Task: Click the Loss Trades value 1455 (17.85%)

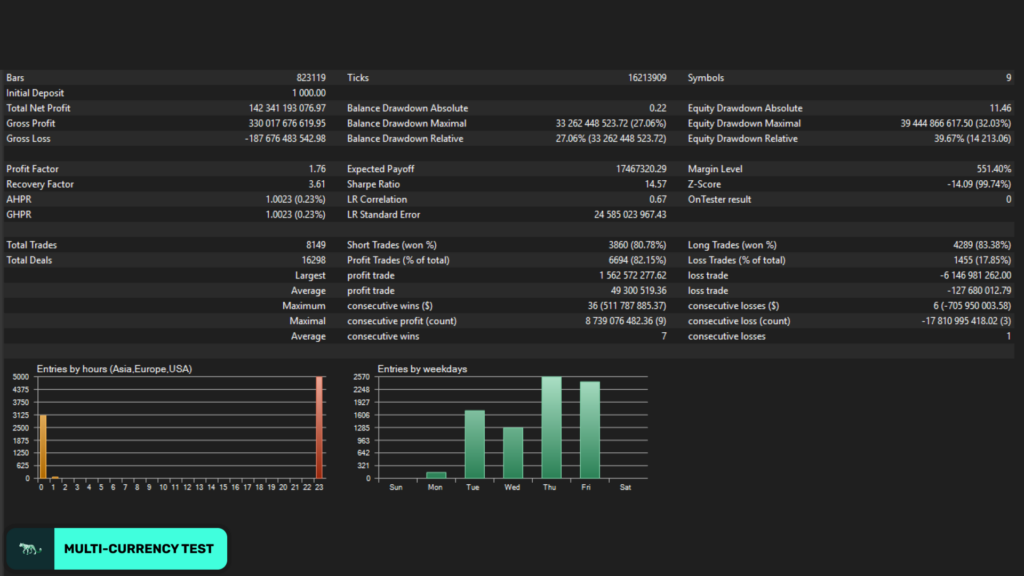Action: (x=982, y=261)
